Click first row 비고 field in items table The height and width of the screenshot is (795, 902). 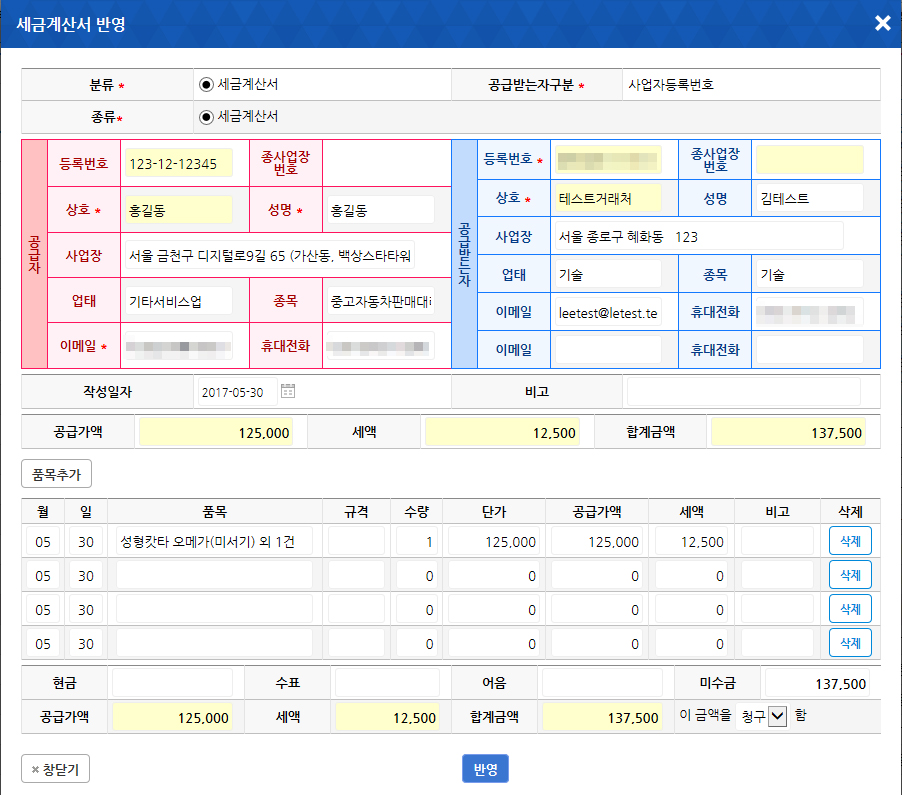(777, 541)
